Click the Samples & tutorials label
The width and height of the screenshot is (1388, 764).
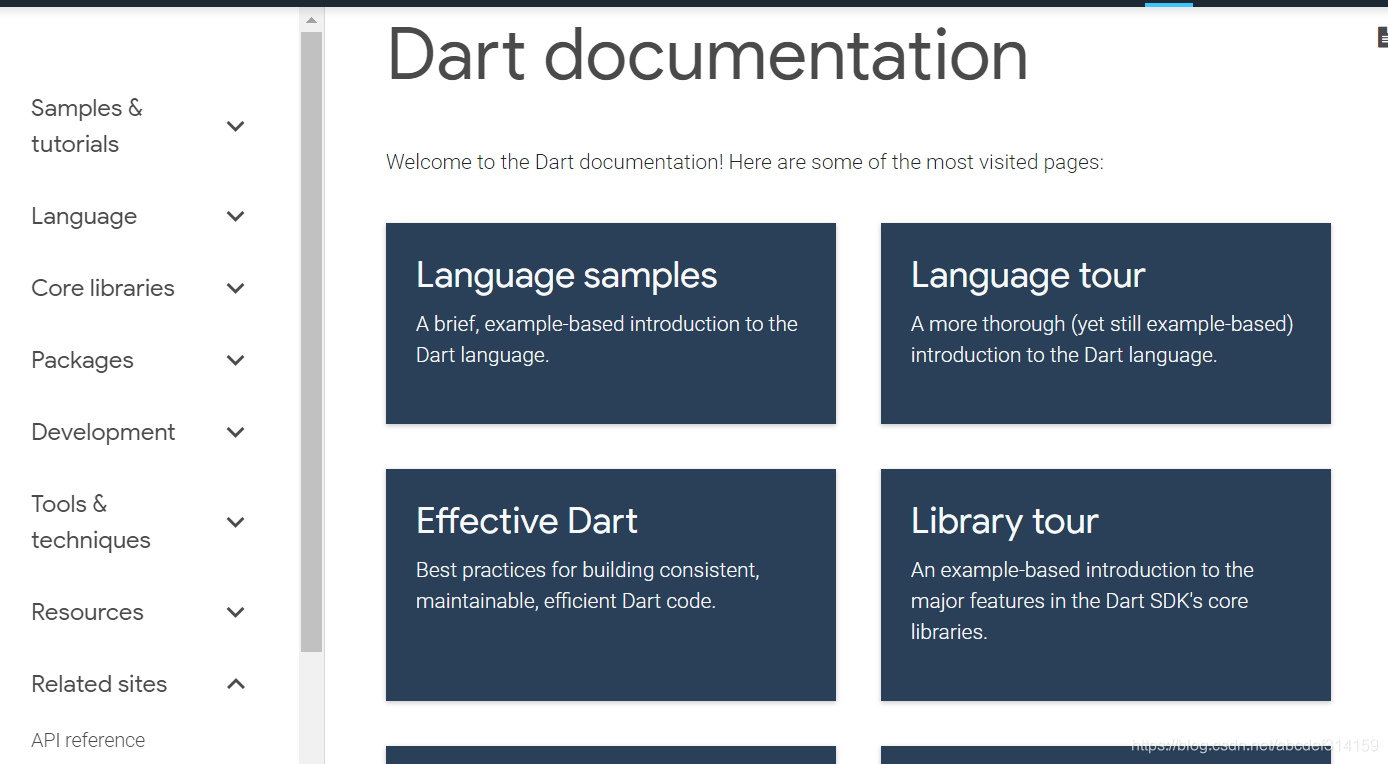pos(87,126)
